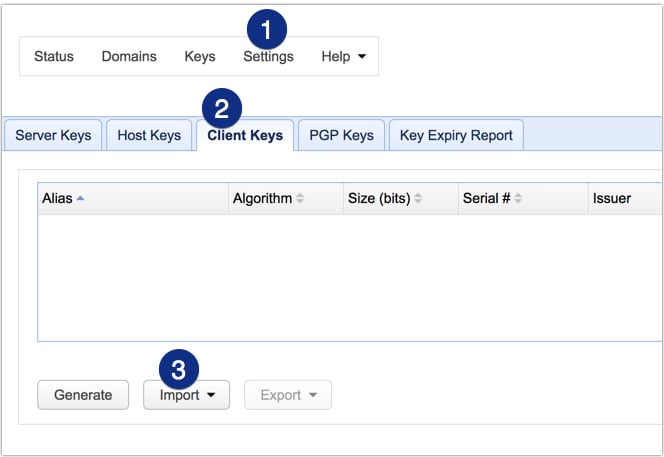Expand the Export dropdown button
Image resolution: width=664 pixels, height=457 pixels.
[x=288, y=395]
